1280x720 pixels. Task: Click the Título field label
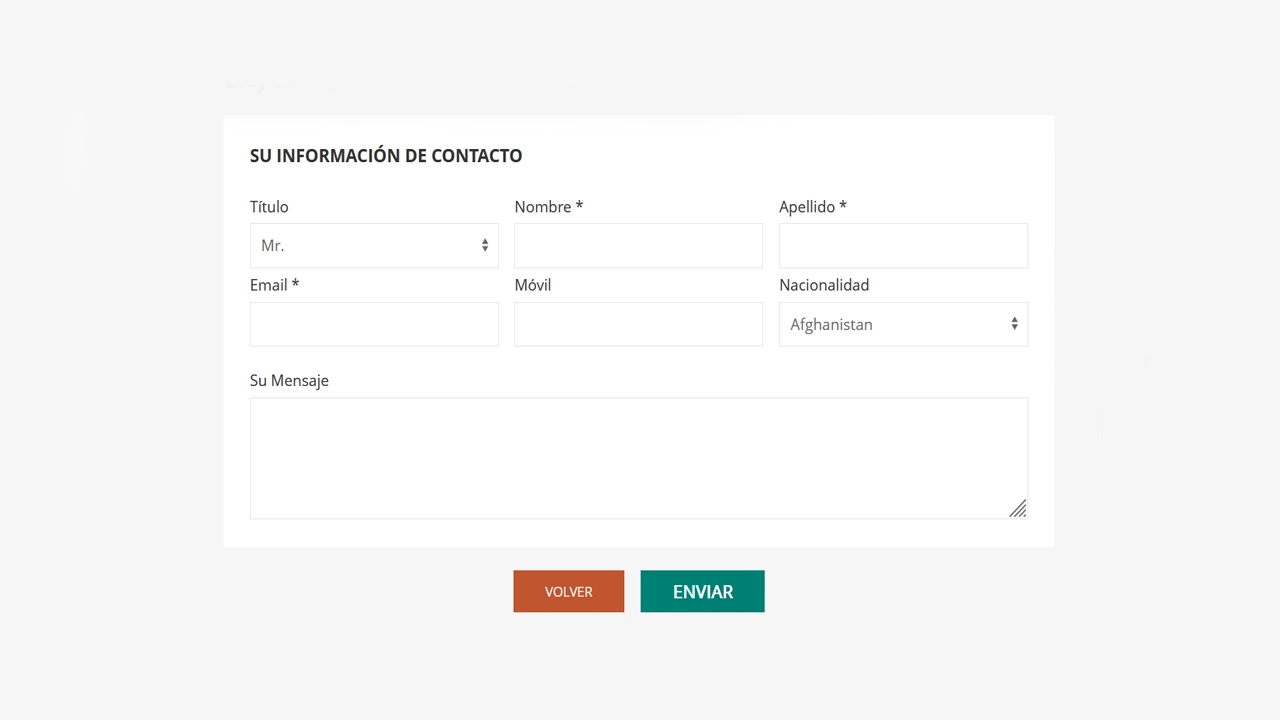(x=269, y=207)
